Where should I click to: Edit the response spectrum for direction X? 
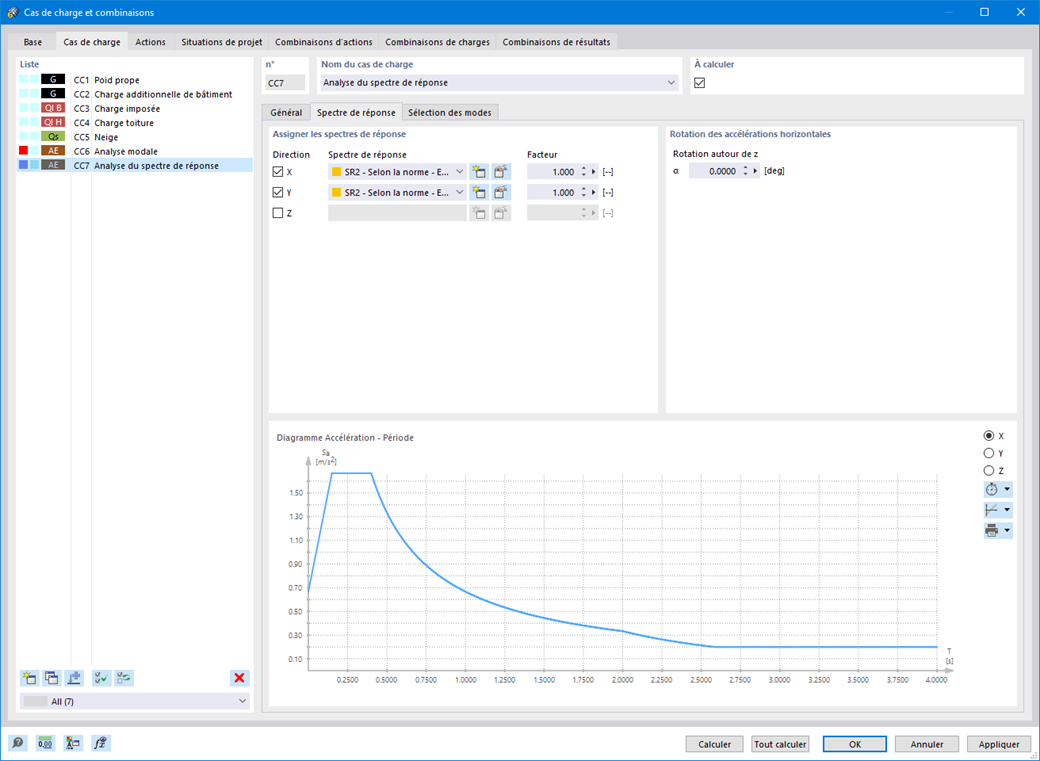click(501, 172)
